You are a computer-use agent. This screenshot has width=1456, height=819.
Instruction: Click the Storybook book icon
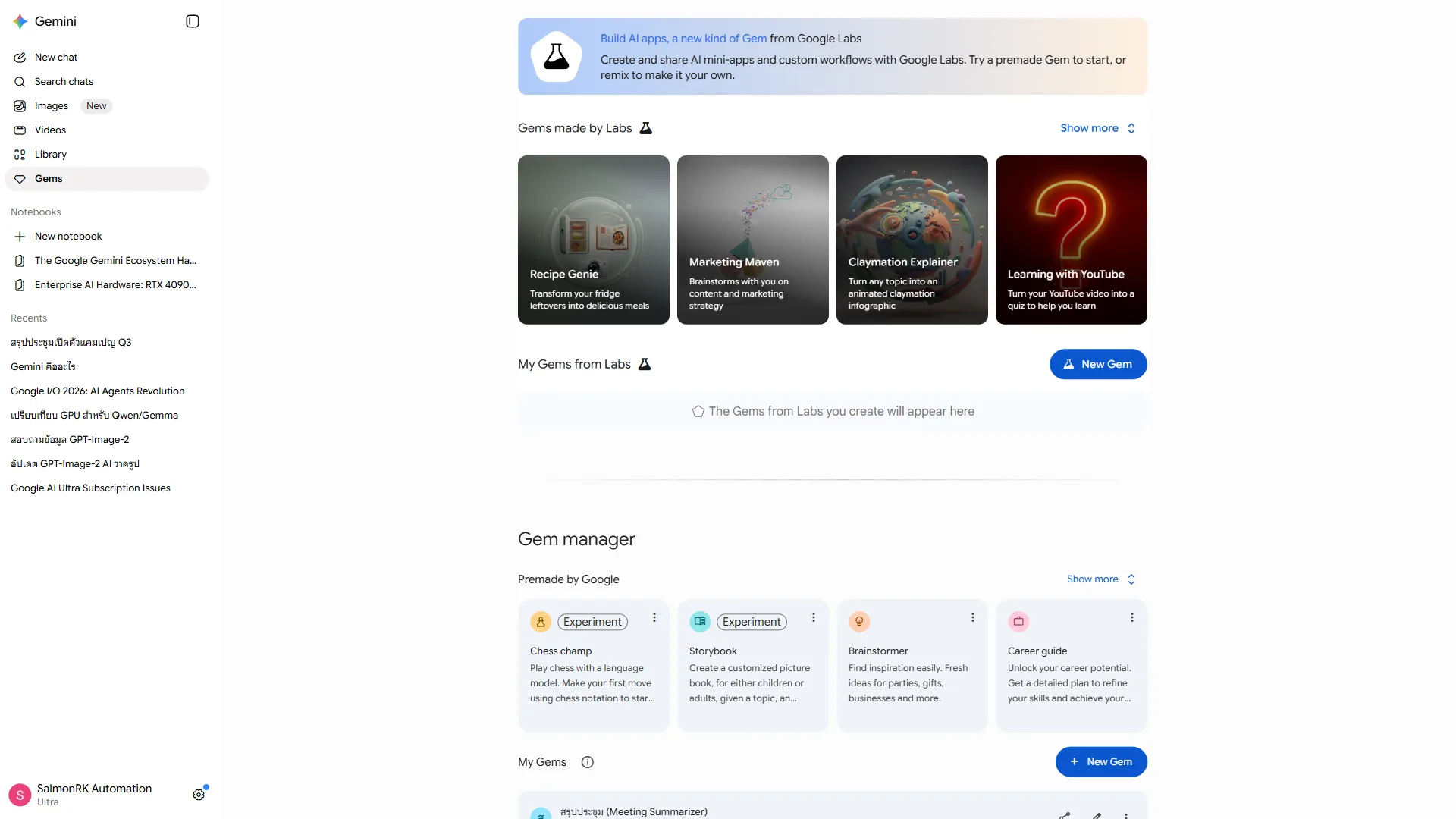point(700,622)
